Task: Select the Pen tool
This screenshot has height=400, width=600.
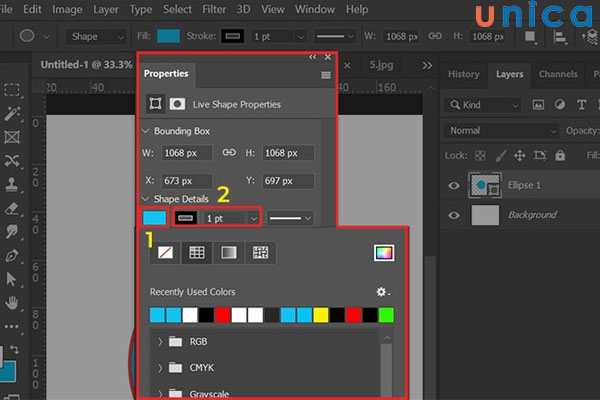Action: coord(12,255)
